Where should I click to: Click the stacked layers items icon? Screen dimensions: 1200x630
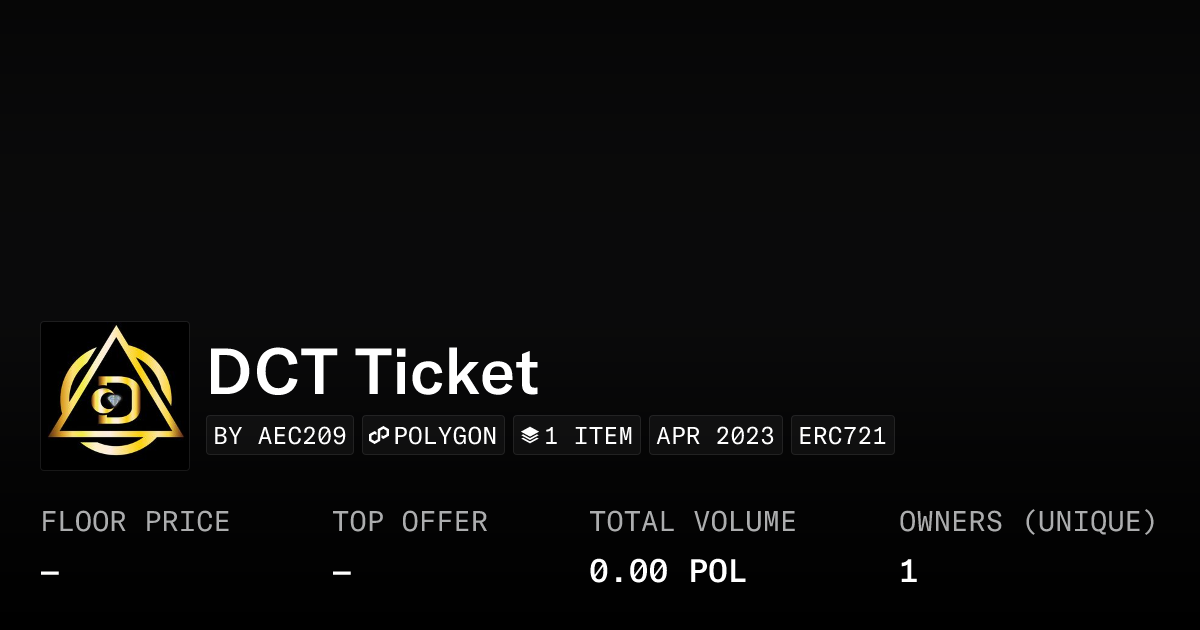[530, 436]
